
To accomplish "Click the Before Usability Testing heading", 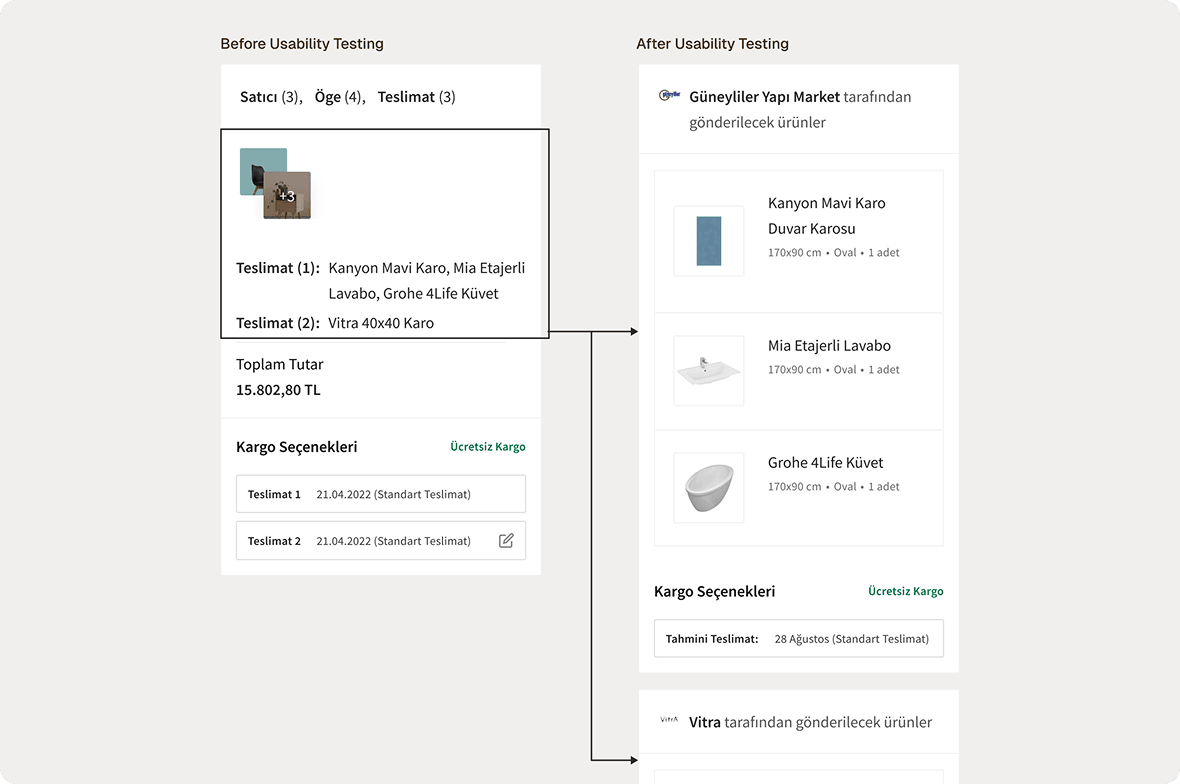I will (301, 43).
